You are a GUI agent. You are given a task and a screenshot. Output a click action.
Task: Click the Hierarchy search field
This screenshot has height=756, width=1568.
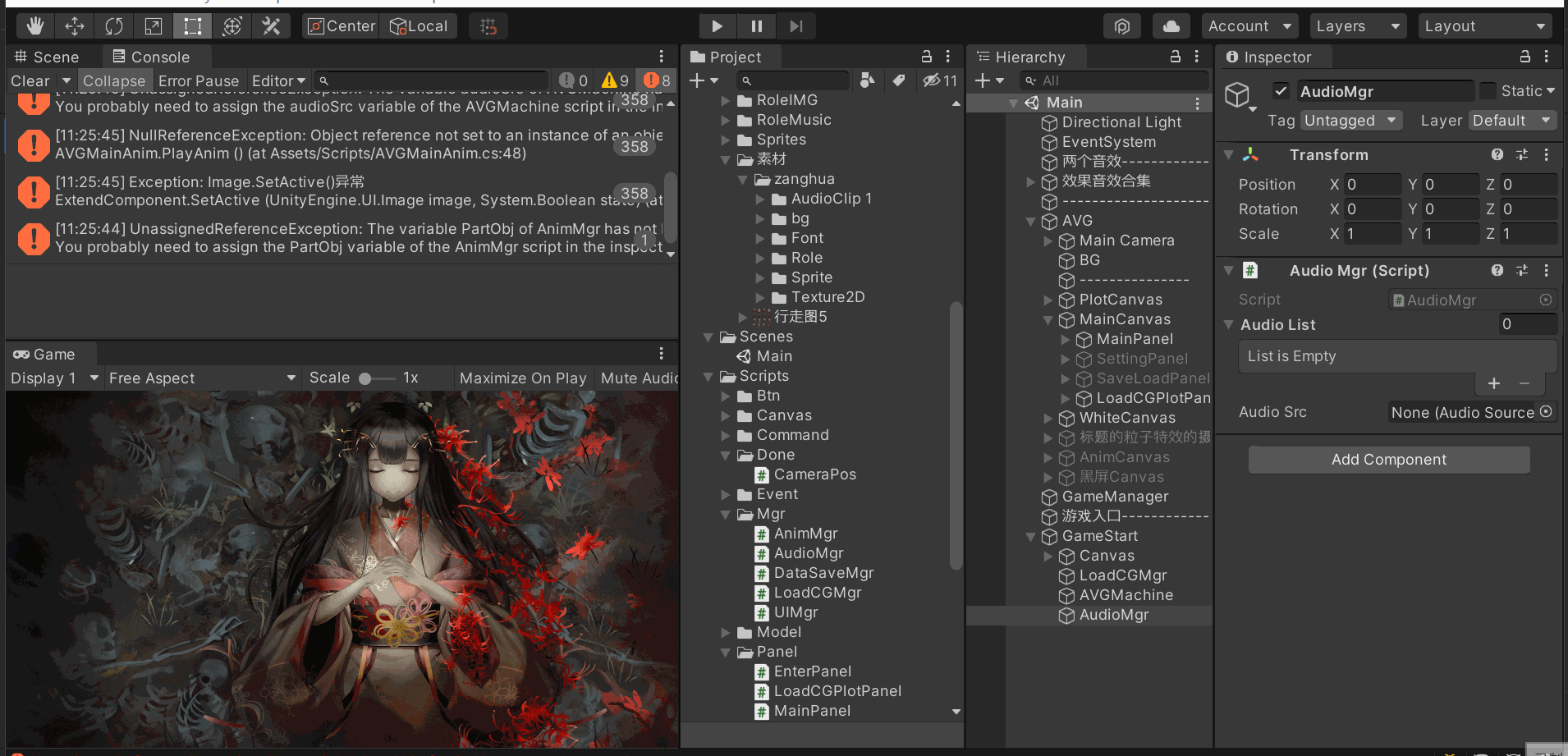(x=1114, y=80)
